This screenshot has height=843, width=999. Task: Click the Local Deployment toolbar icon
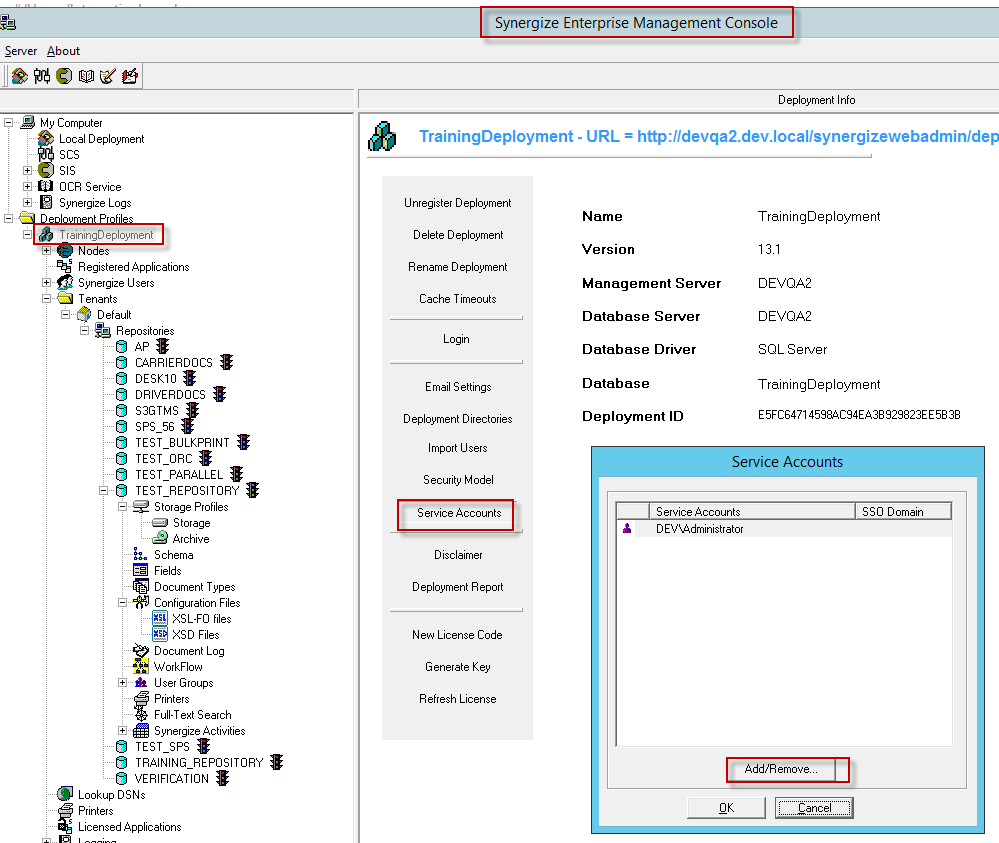point(19,76)
